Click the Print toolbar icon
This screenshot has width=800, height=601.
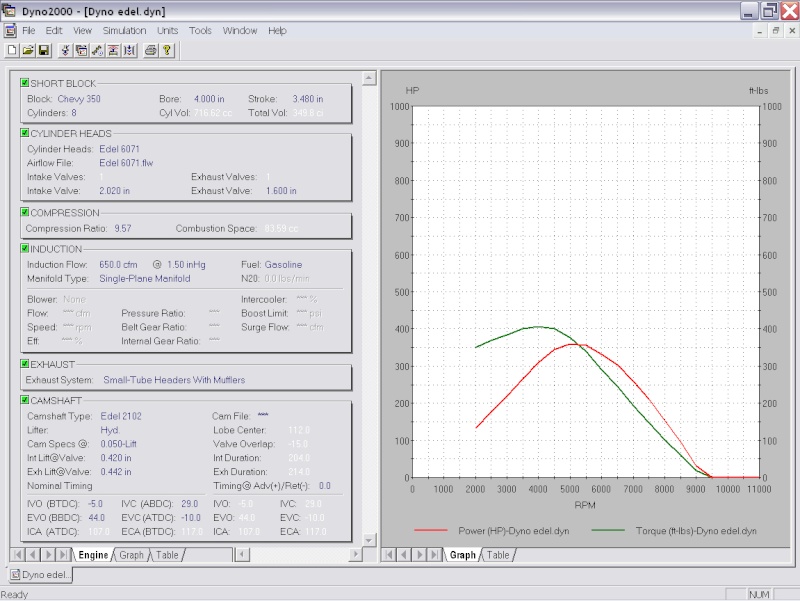[x=151, y=50]
